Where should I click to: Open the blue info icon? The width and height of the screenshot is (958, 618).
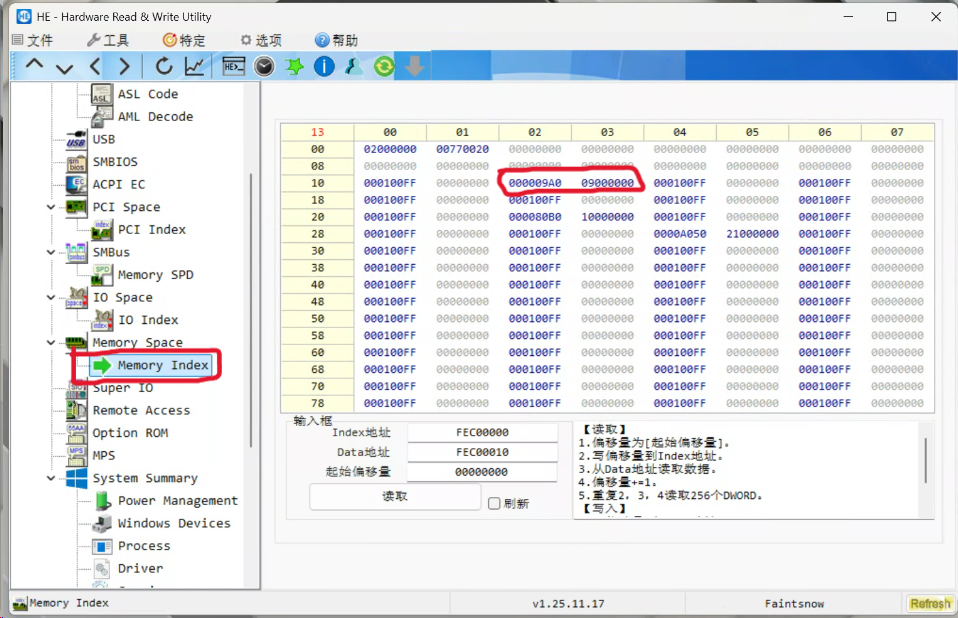pyautogui.click(x=324, y=66)
